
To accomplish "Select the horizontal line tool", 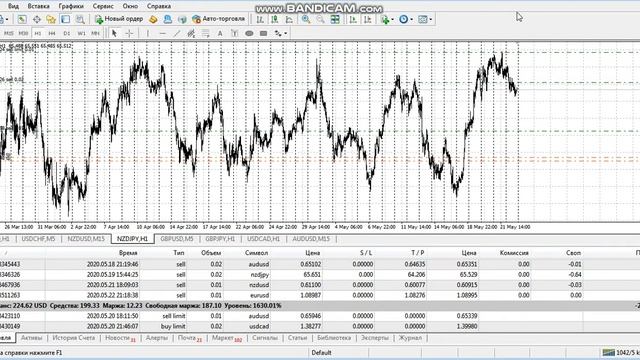I will click(x=162, y=33).
